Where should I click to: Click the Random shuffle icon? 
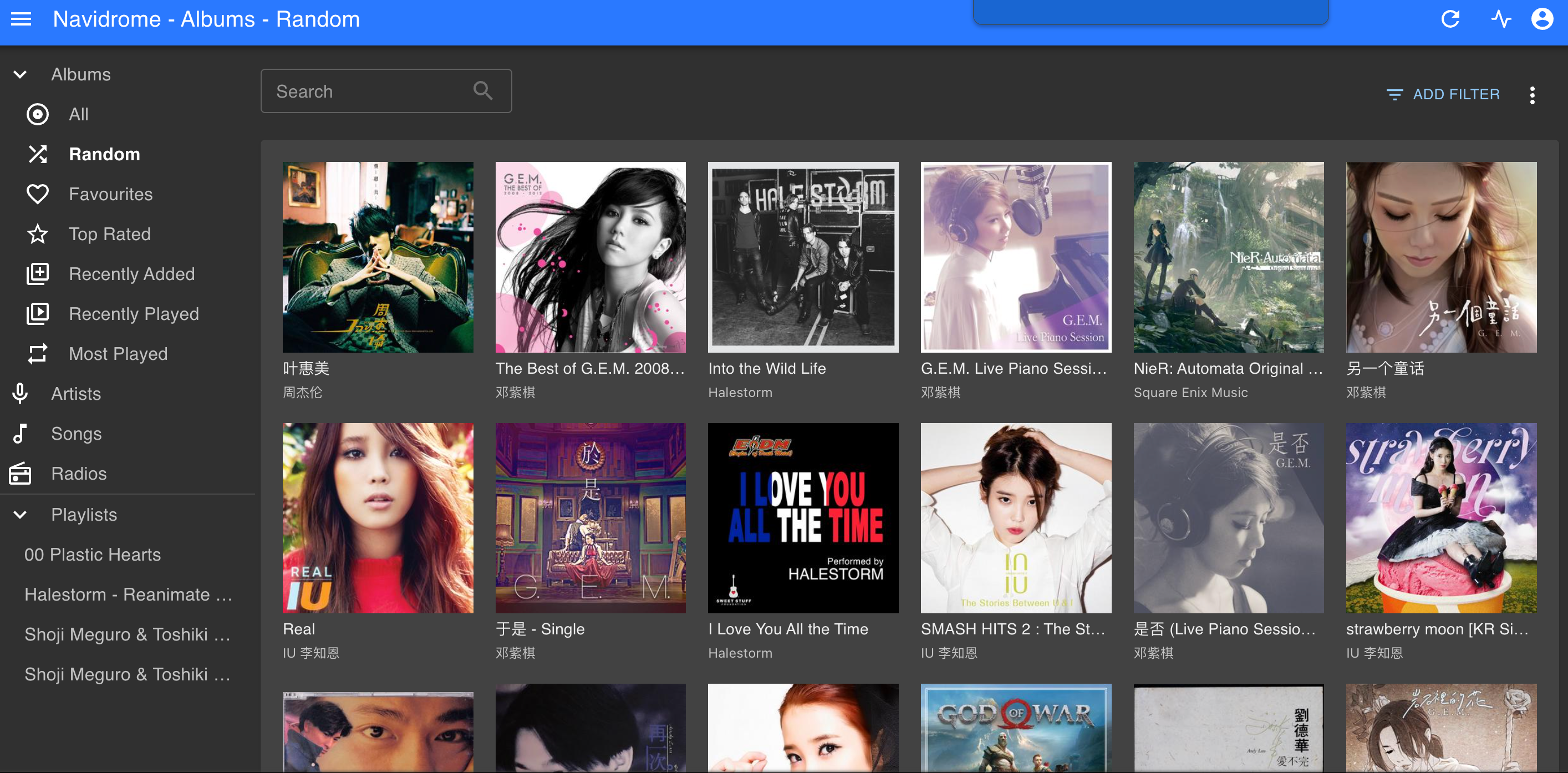coord(38,155)
